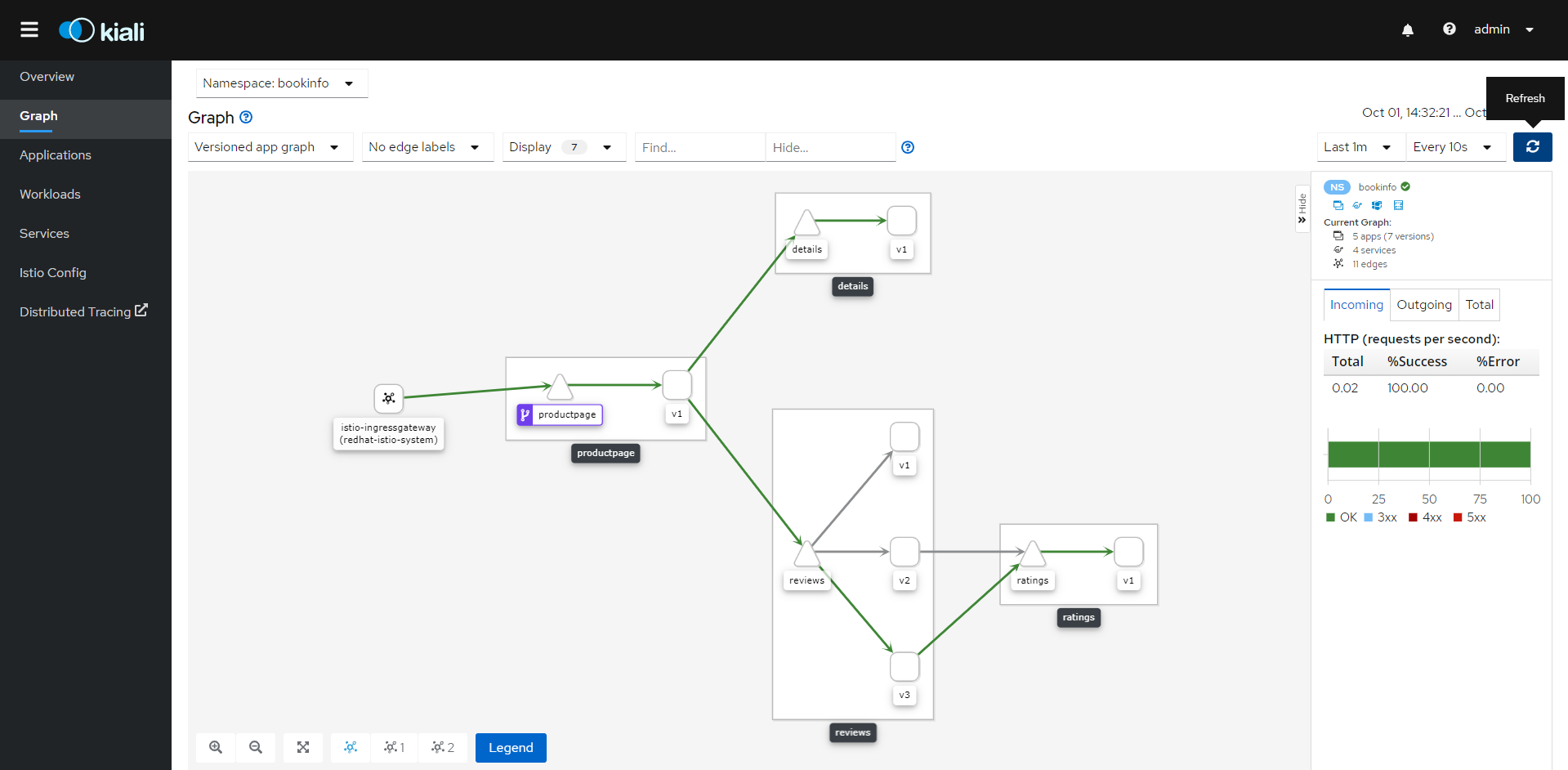Select the default graph layout

pos(351,747)
